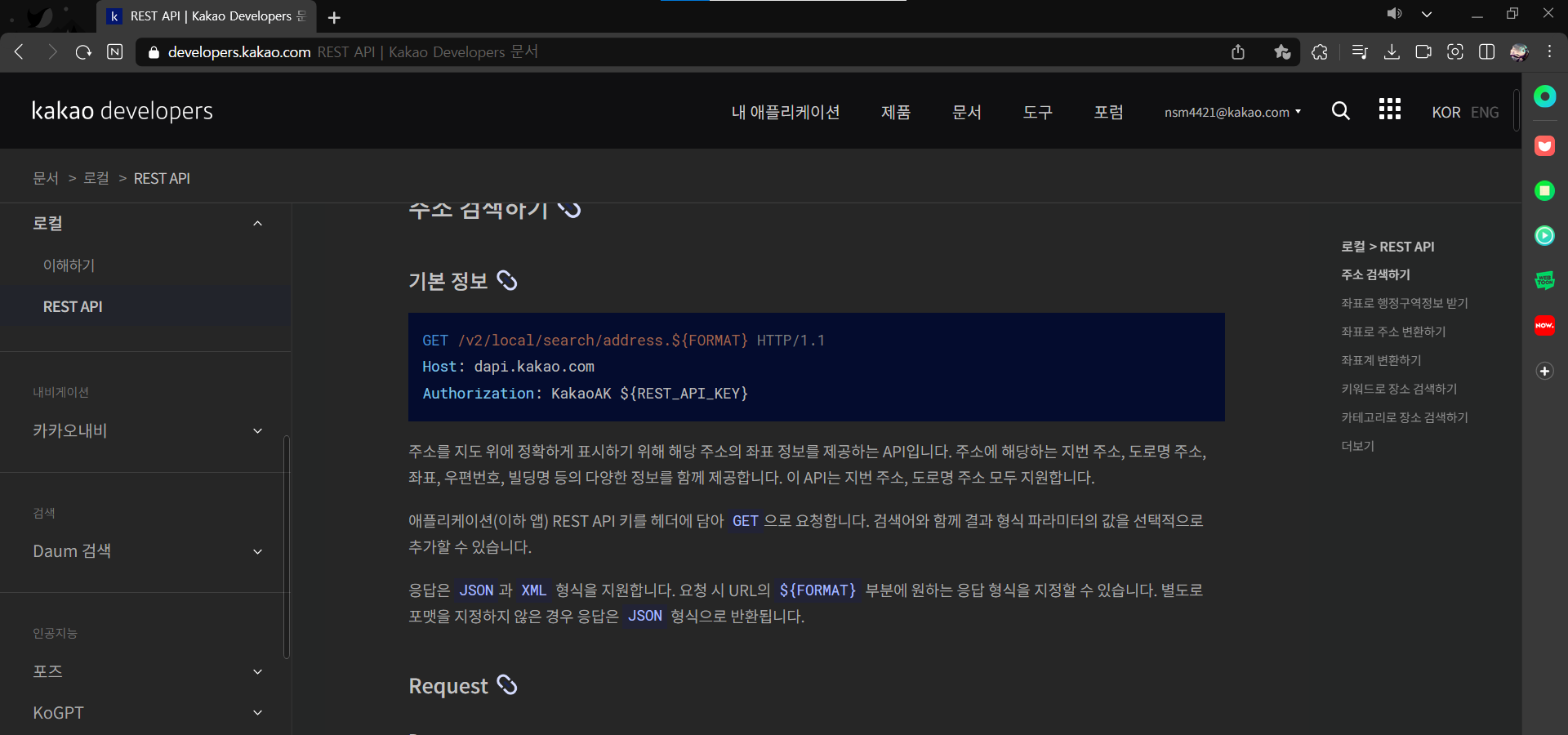
Task: Copy anchor link beside 기본 정보 heading
Action: click(507, 280)
